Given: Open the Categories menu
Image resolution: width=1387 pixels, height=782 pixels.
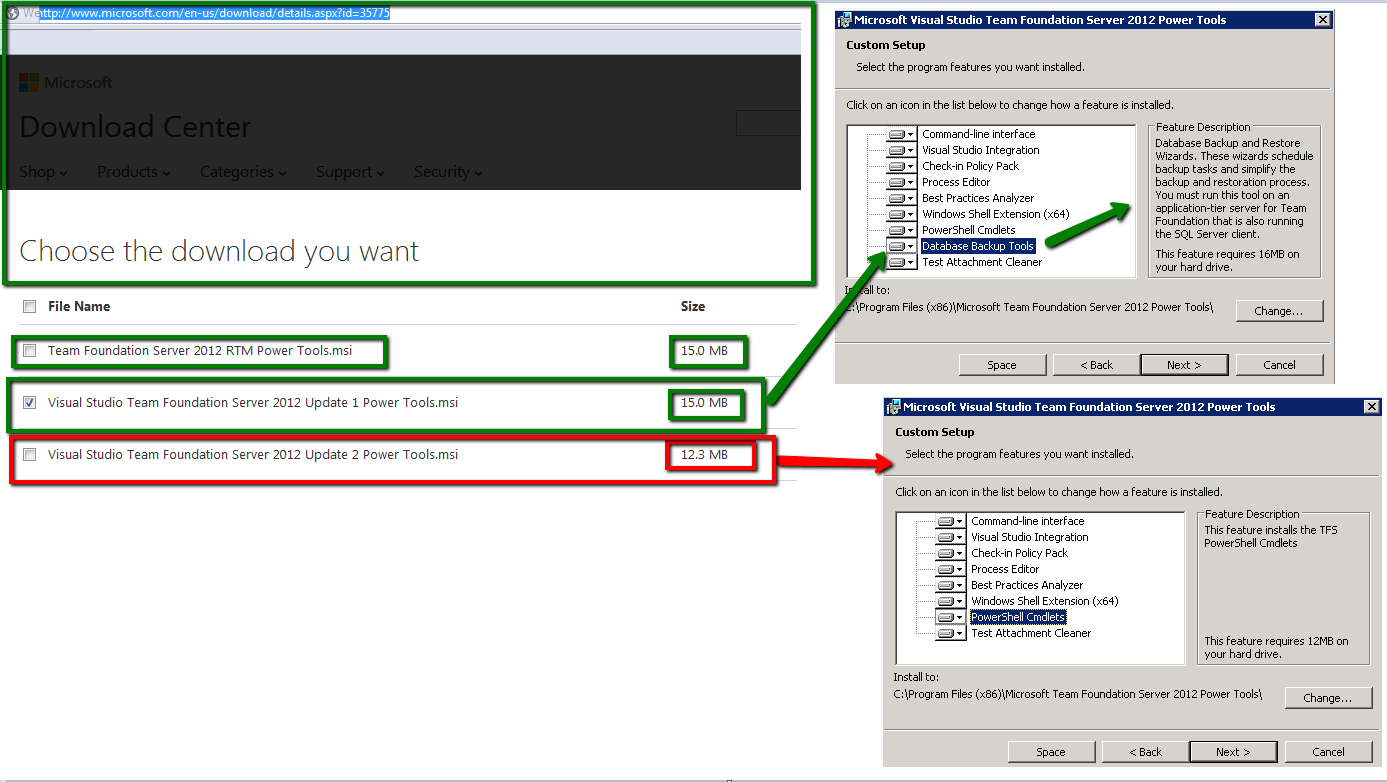Looking at the screenshot, I should [x=243, y=172].
